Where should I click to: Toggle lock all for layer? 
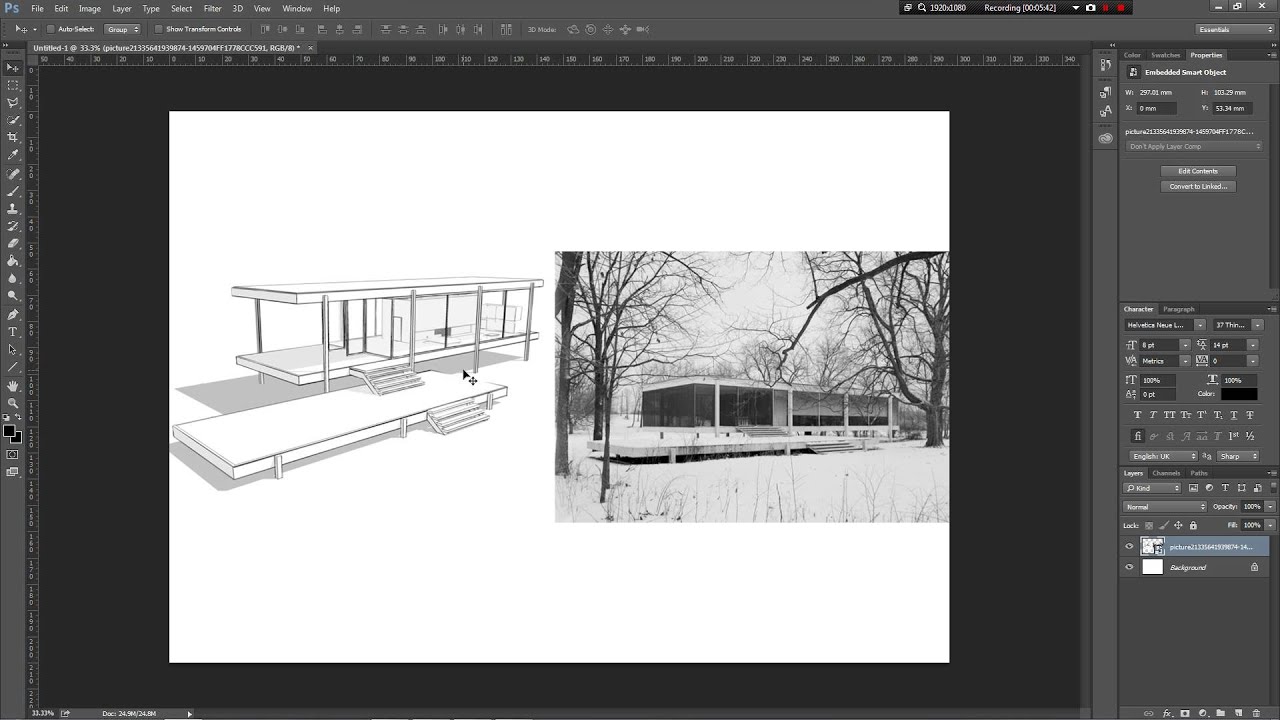[x=1193, y=525]
